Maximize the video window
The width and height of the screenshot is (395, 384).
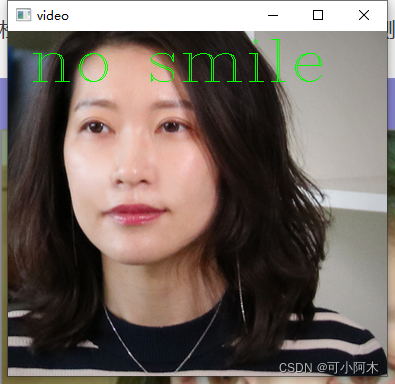[x=318, y=15]
